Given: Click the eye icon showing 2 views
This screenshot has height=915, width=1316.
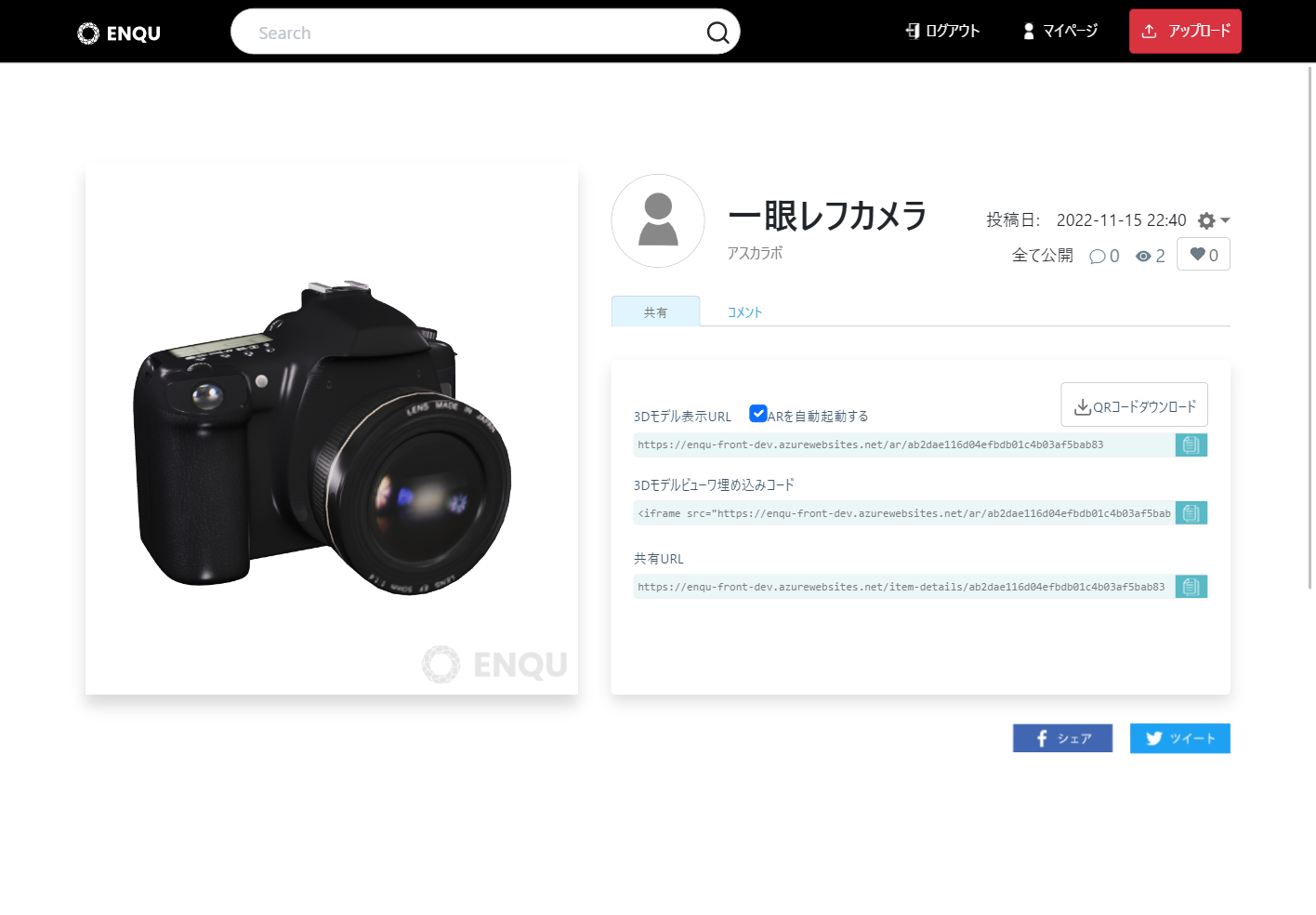Looking at the screenshot, I should 1143,256.
